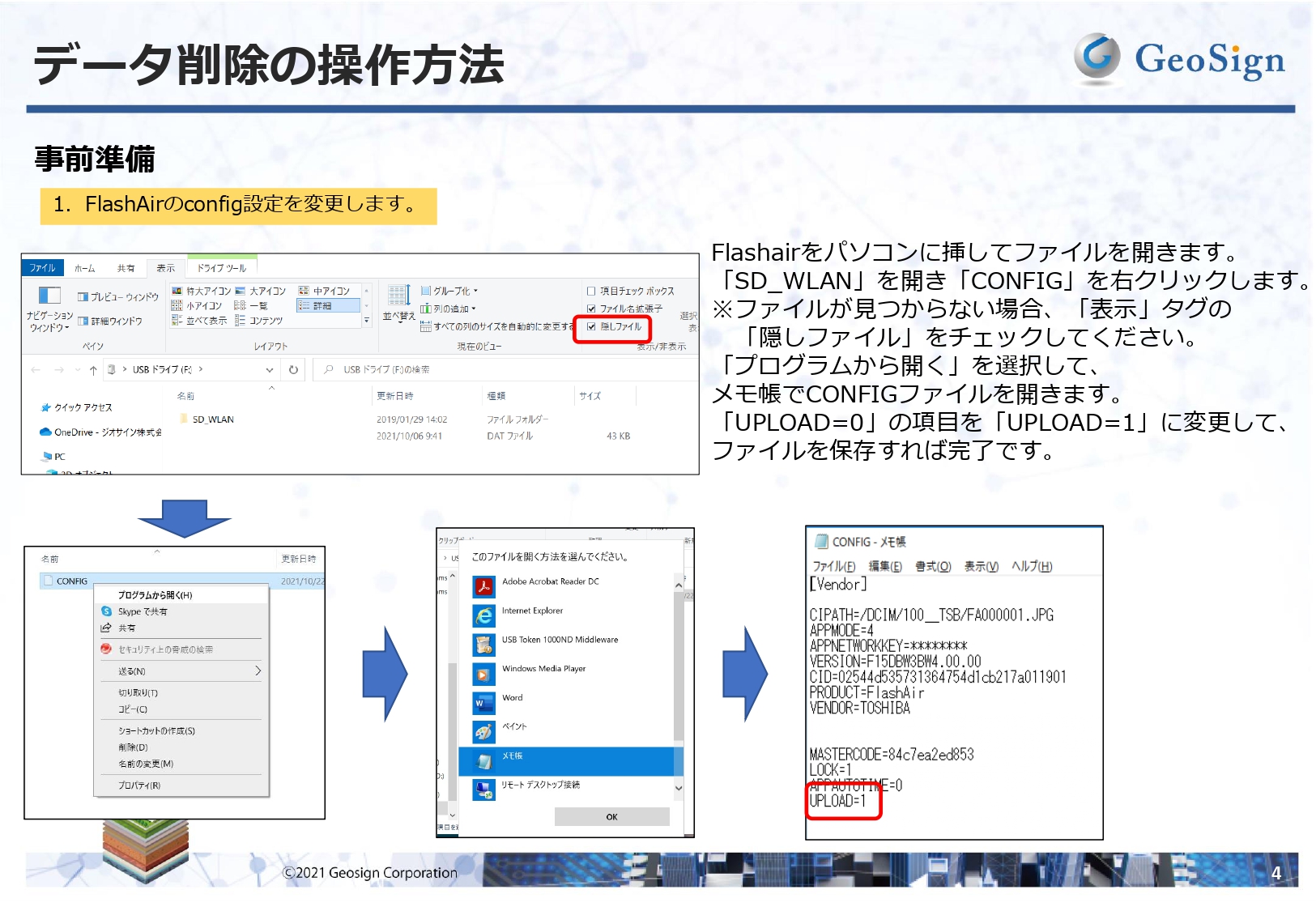Open Notepad Edit (編集) menu
Image resolution: width=1316 pixels, height=911 pixels.
(x=885, y=566)
